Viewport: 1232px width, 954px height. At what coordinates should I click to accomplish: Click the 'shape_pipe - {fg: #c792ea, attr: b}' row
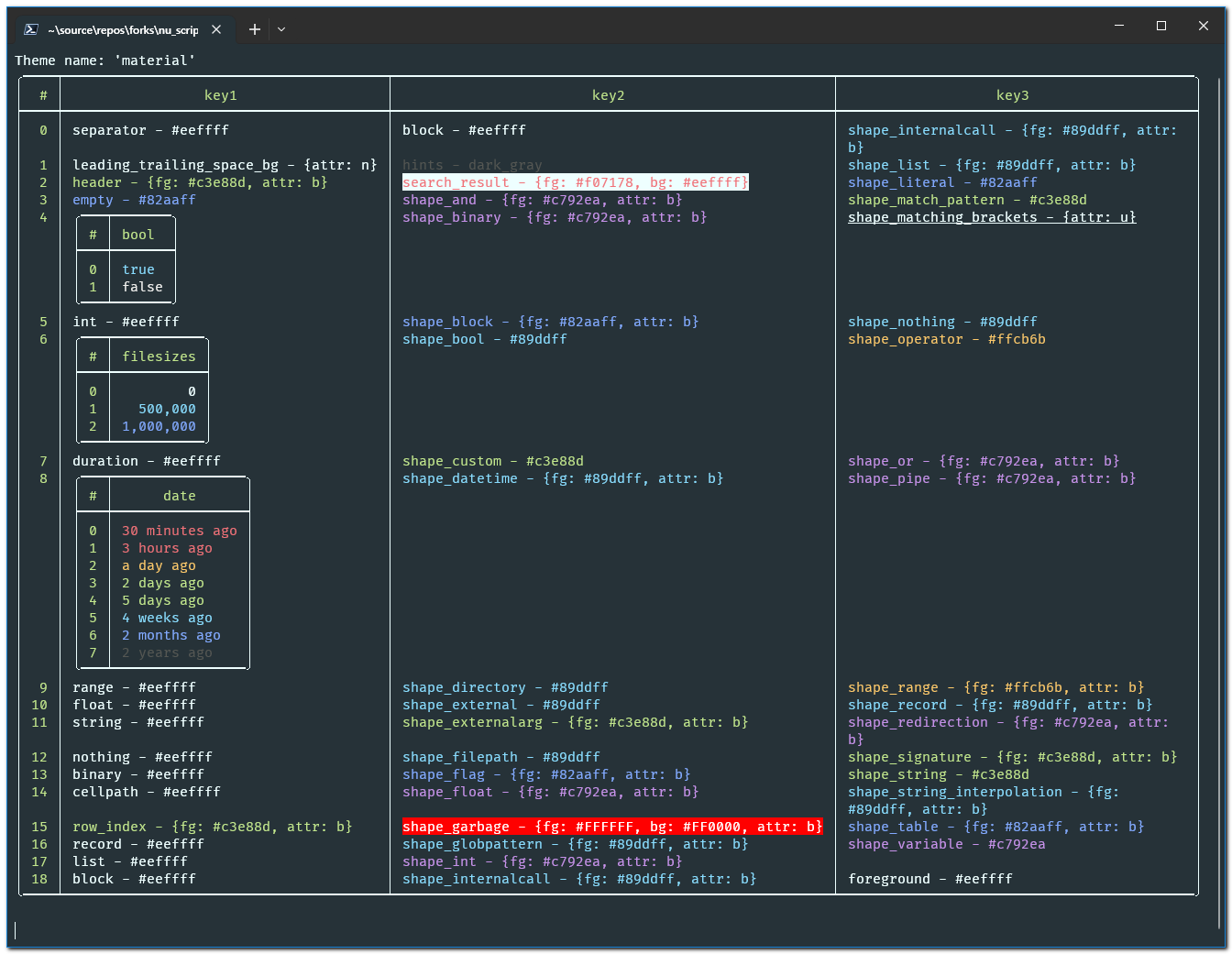pyautogui.click(x=993, y=478)
